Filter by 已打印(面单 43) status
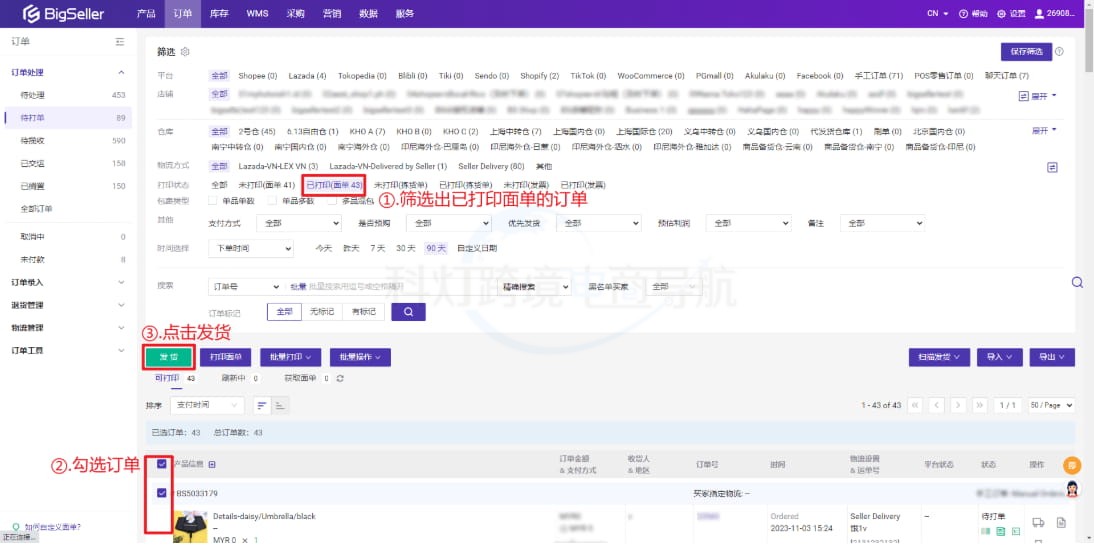The width and height of the screenshot is (1094, 550). [334, 185]
